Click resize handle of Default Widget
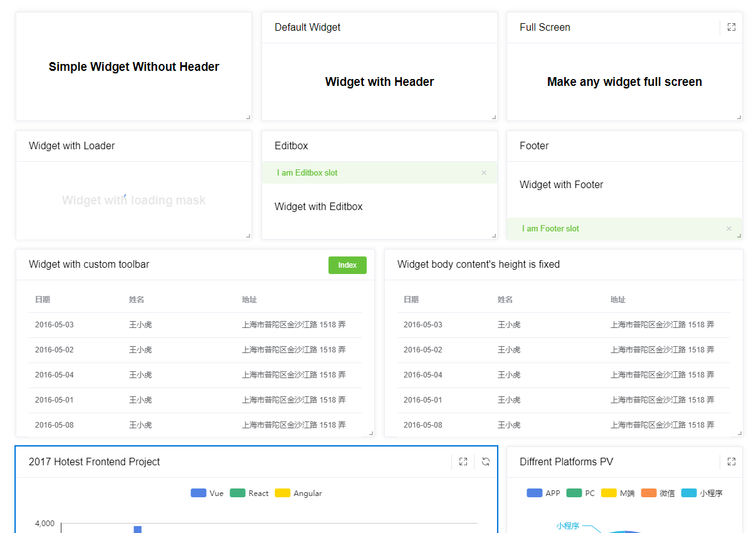 coord(494,117)
